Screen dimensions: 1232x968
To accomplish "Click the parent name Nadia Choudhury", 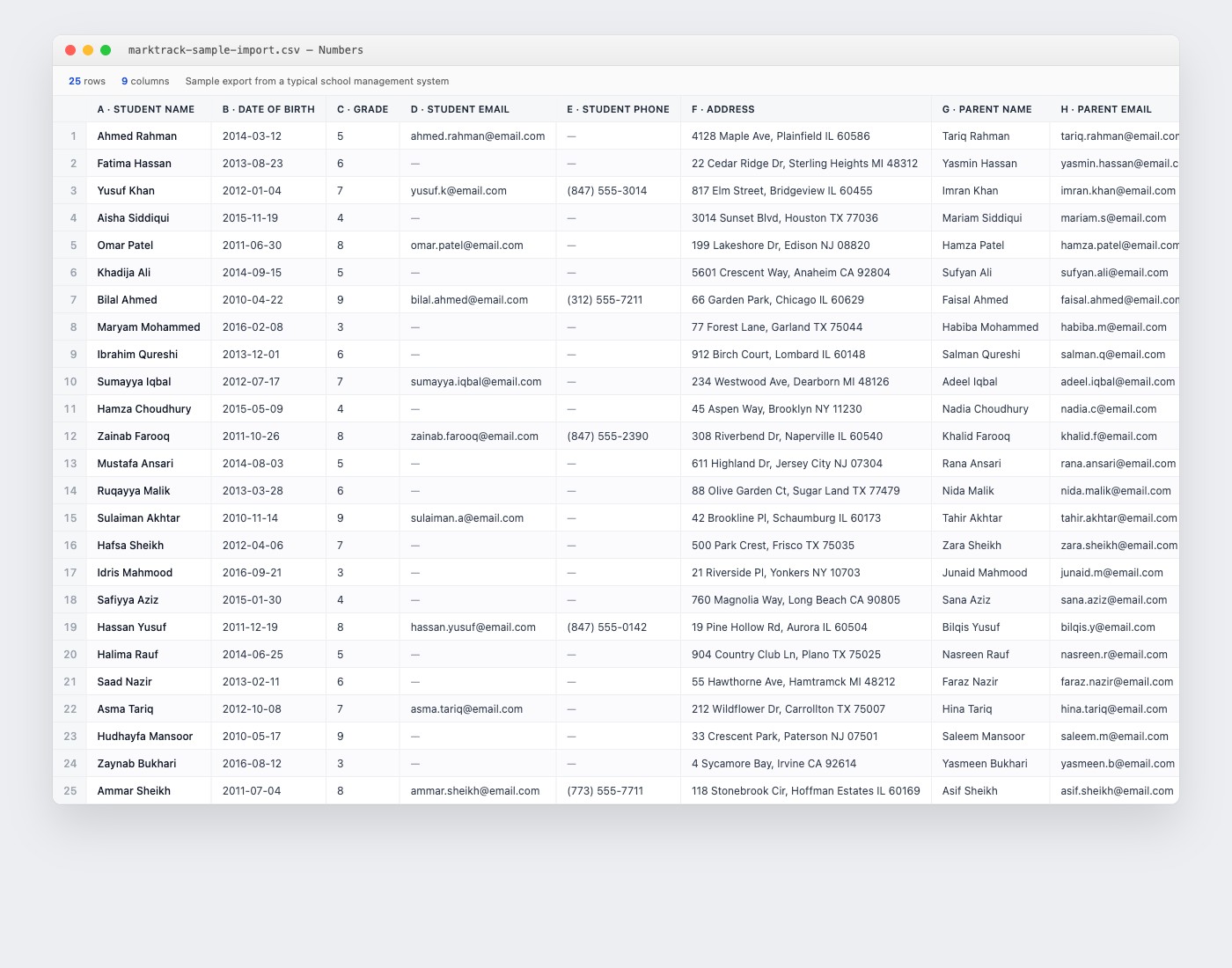I will coord(991,409).
